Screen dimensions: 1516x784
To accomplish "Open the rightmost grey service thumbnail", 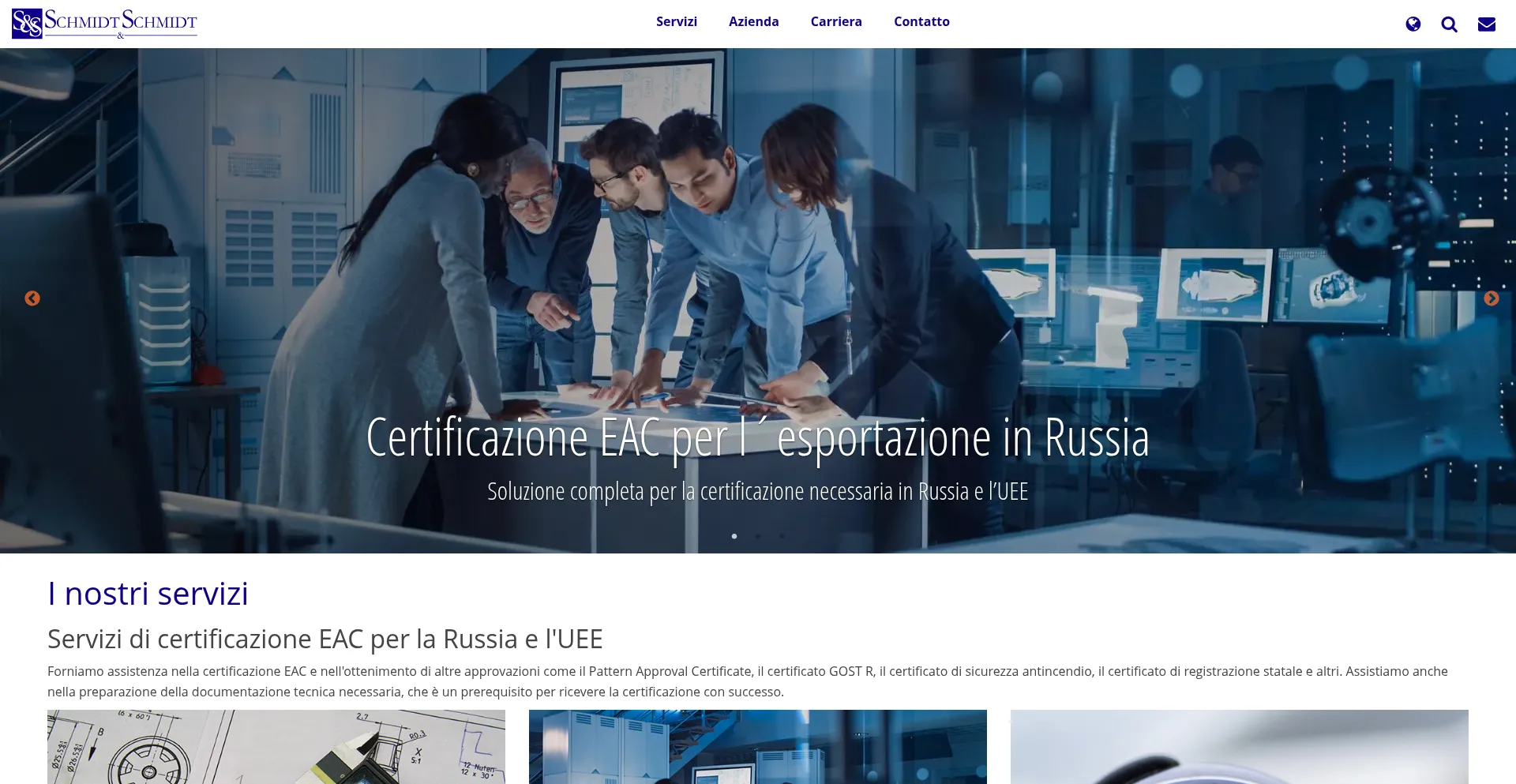I will (x=1239, y=746).
